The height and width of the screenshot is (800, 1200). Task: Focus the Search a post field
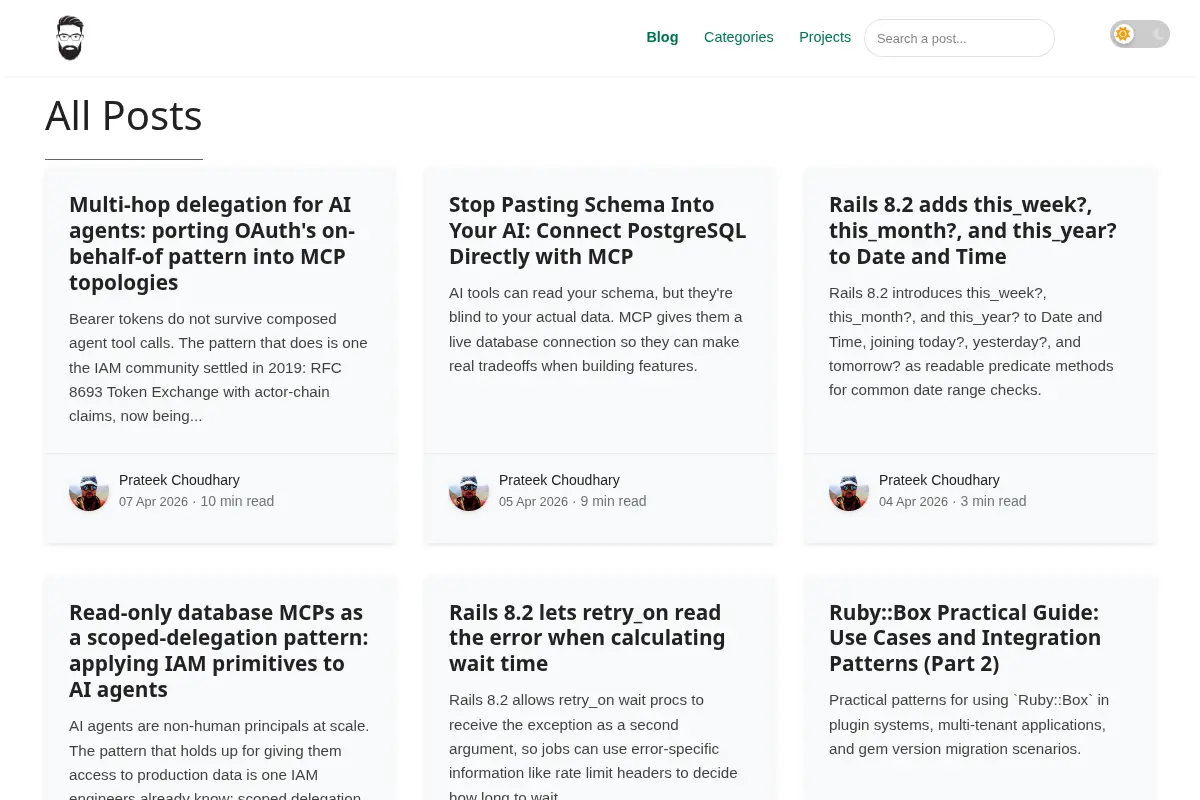[x=959, y=38]
